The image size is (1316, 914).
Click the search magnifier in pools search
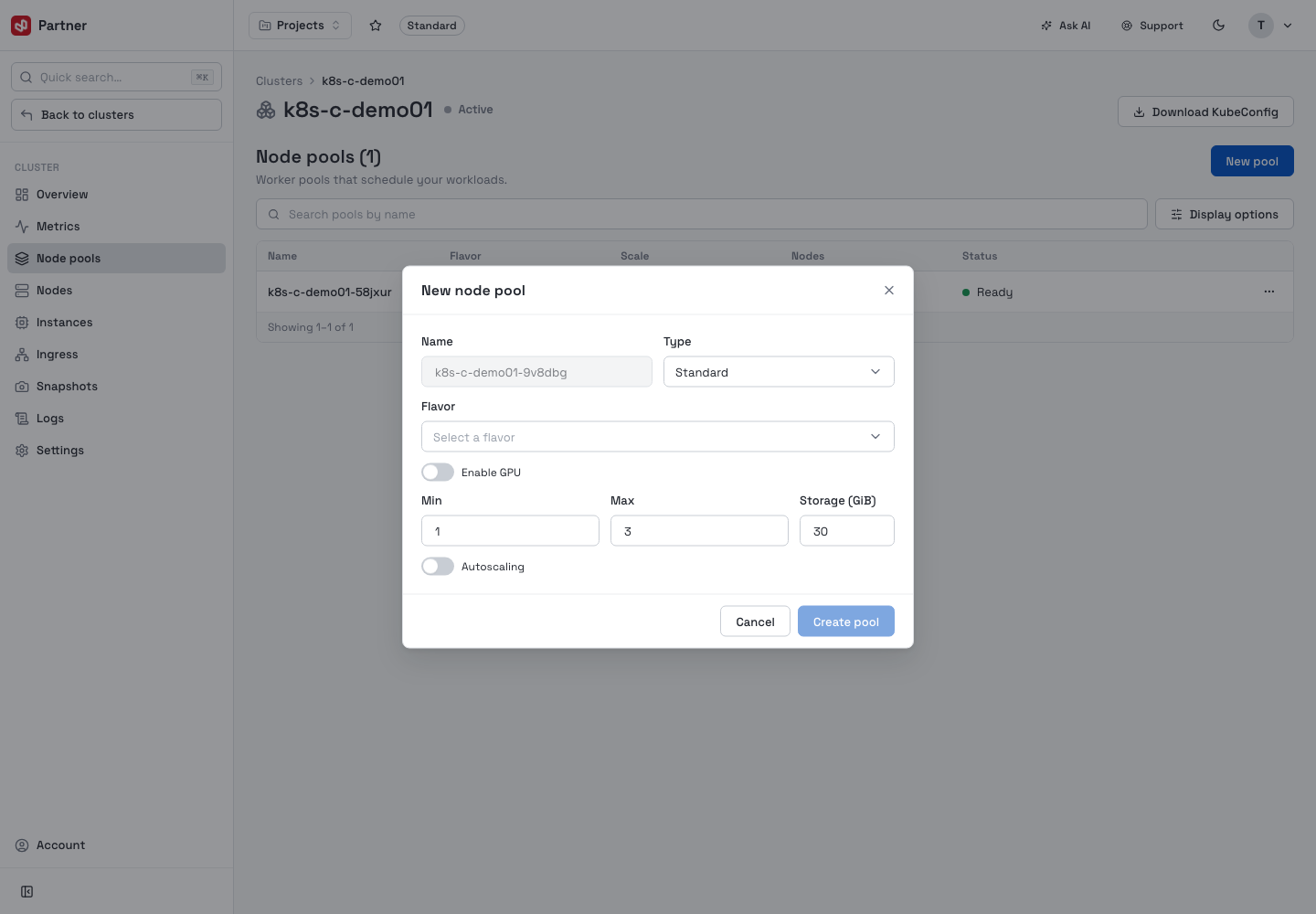273,215
